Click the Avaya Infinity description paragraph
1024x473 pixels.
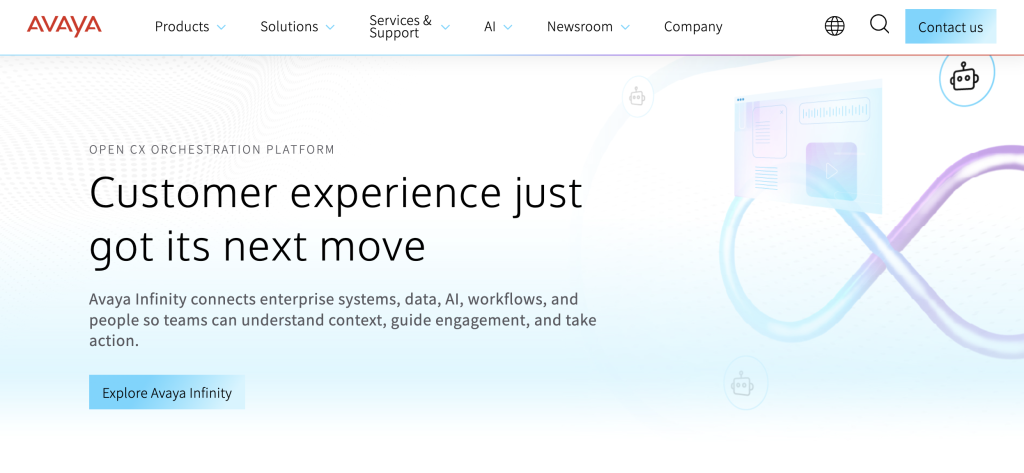click(x=343, y=320)
